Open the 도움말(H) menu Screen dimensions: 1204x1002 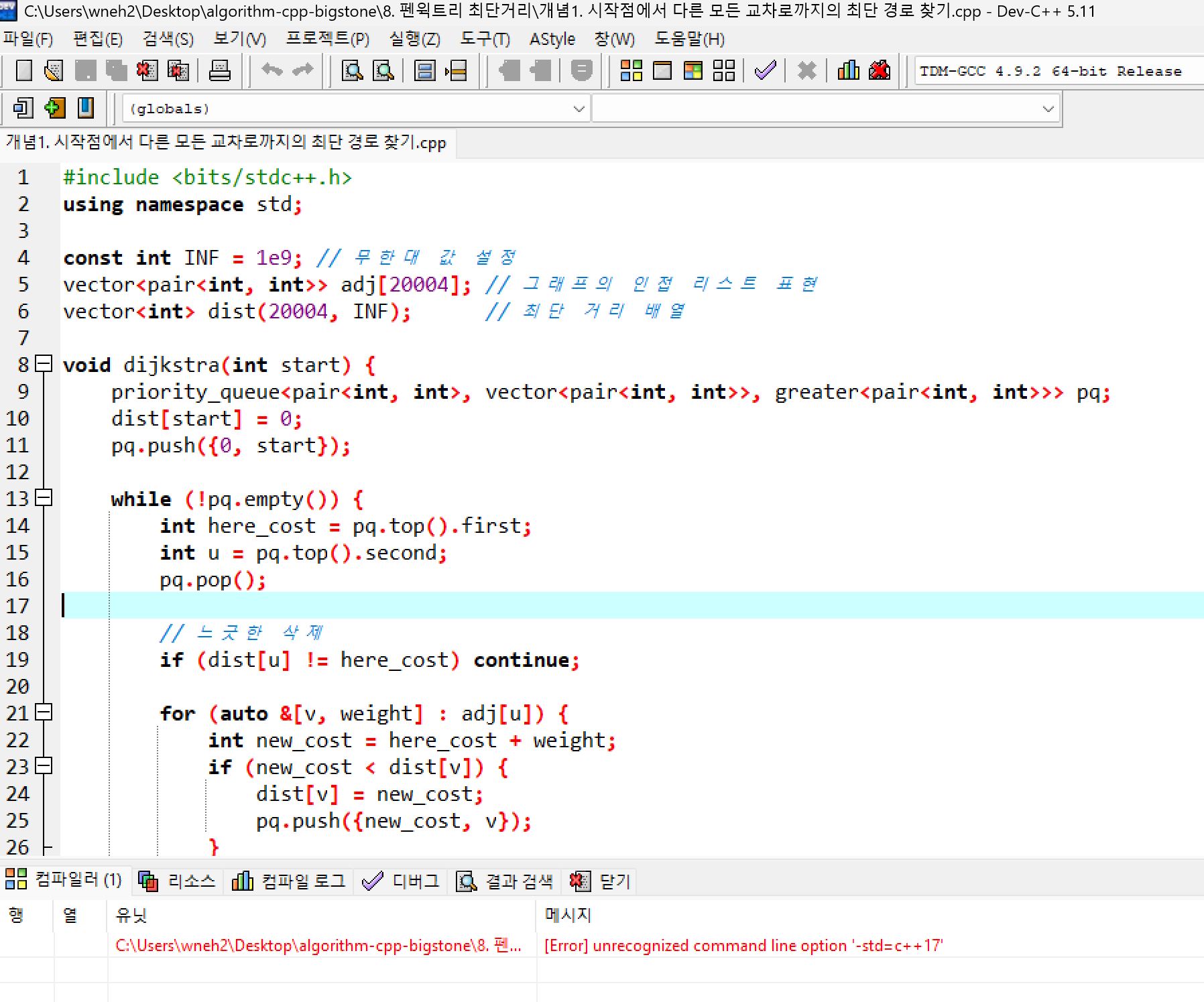689,39
